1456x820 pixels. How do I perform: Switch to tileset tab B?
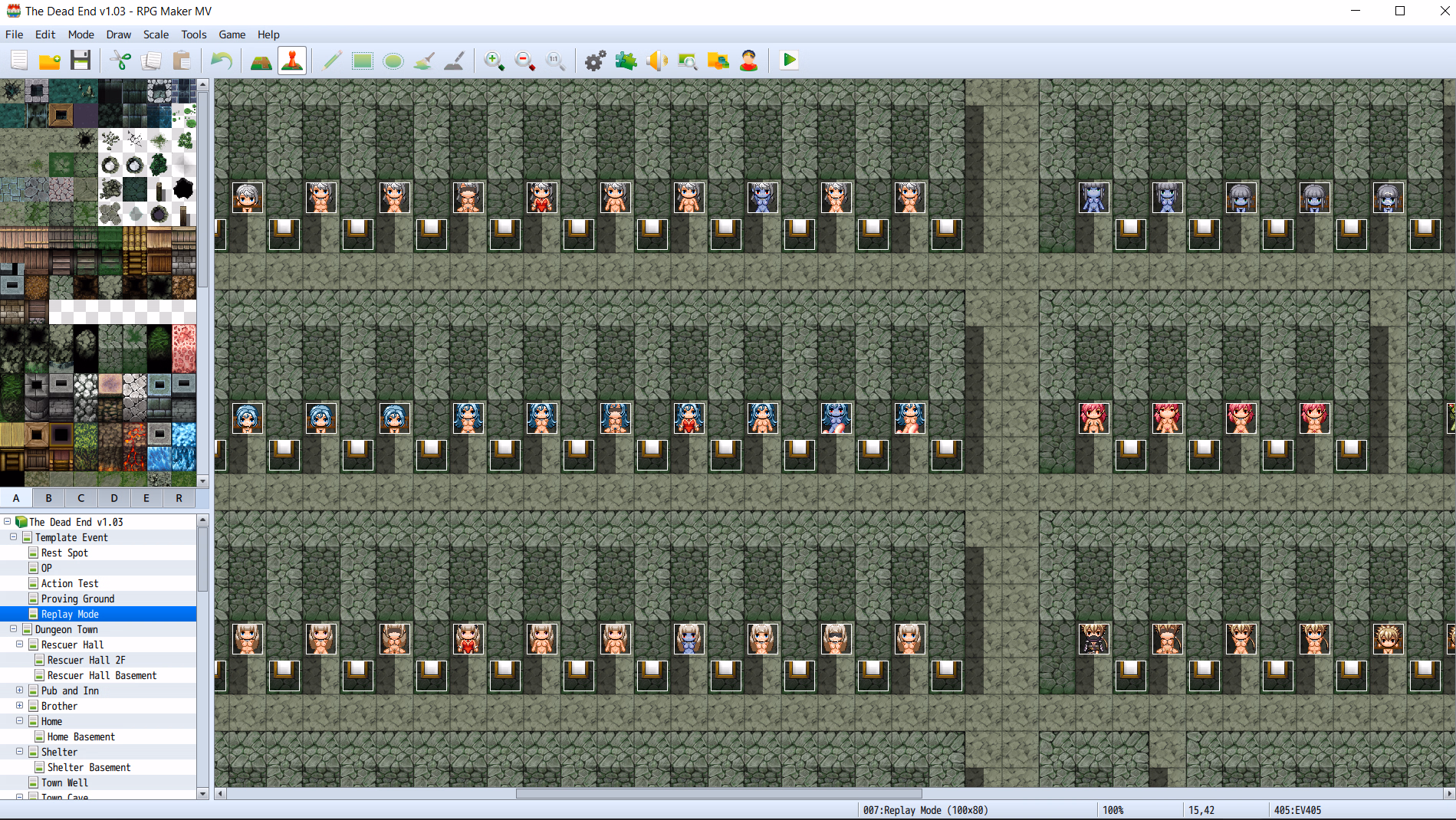[48, 498]
